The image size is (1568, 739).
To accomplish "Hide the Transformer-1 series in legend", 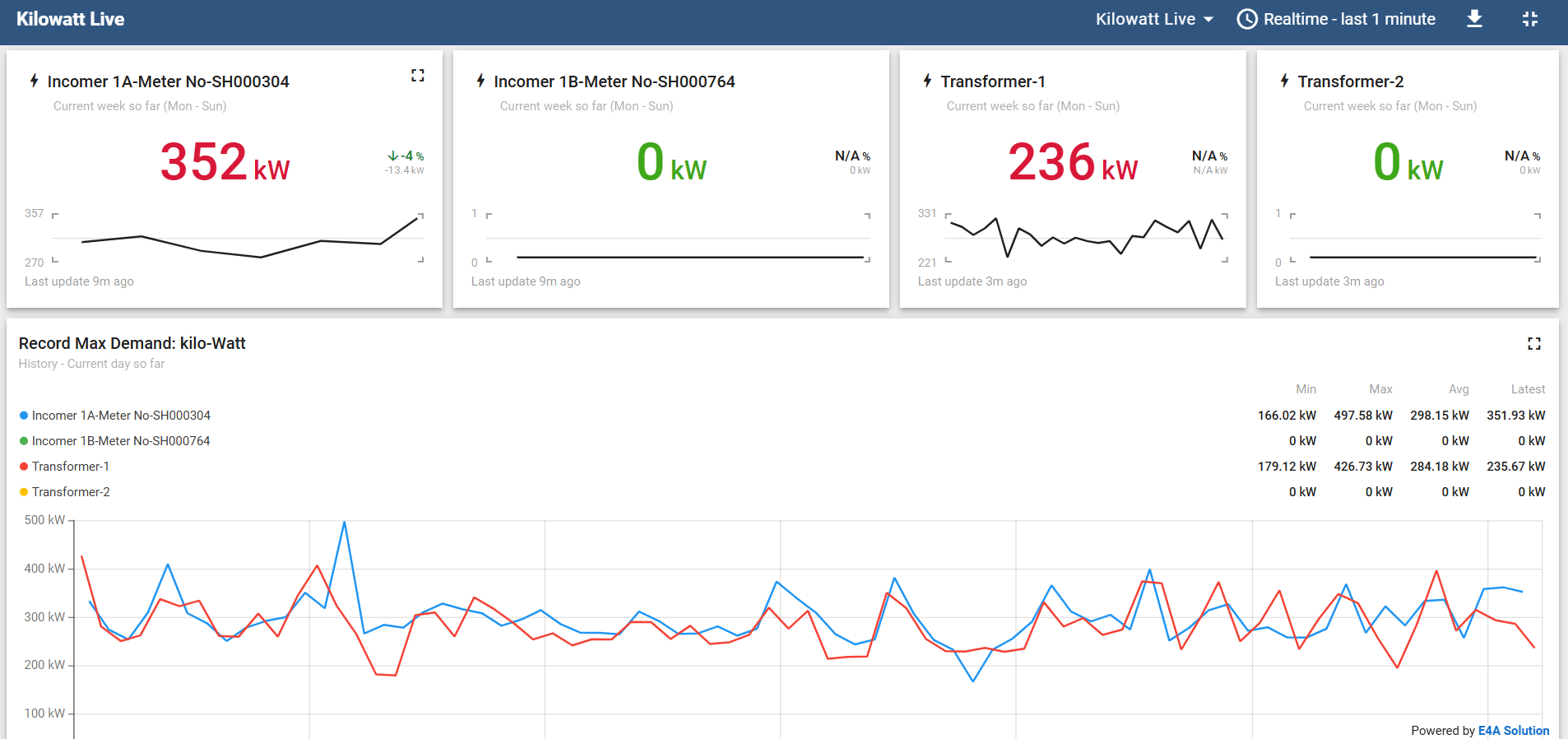I will [71, 467].
